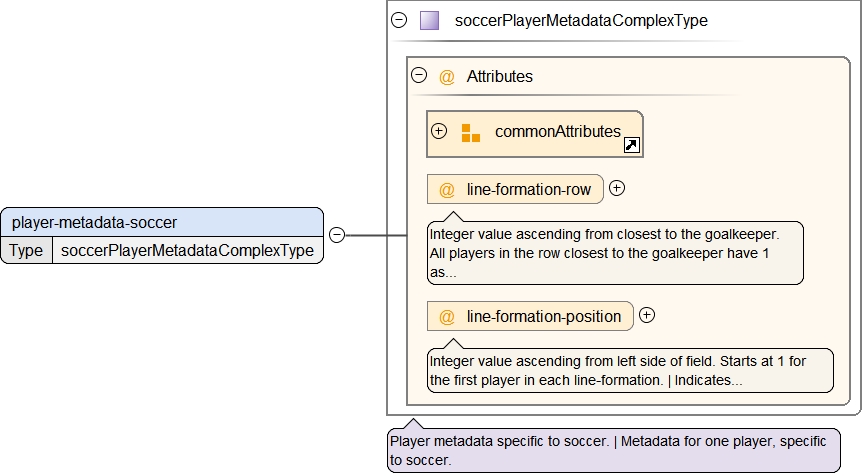
Task: Click the line-formation-row description note
Action: 614,252
